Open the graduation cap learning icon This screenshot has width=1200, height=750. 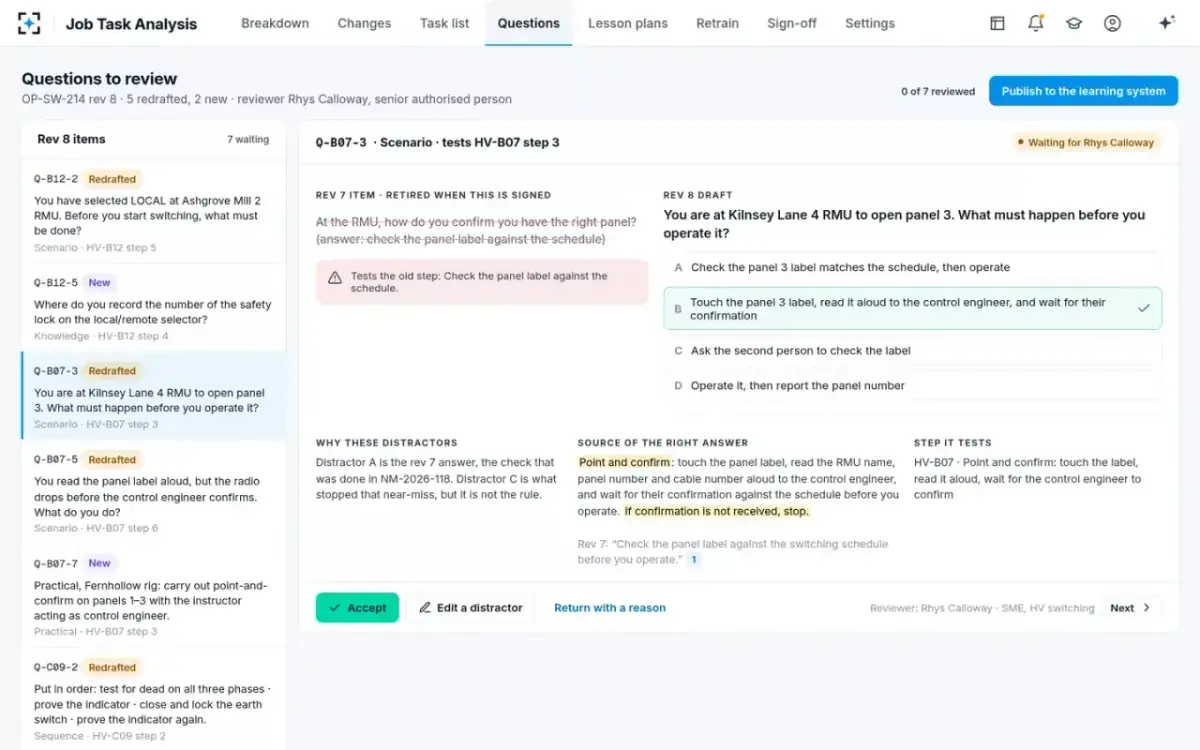pyautogui.click(x=1074, y=23)
